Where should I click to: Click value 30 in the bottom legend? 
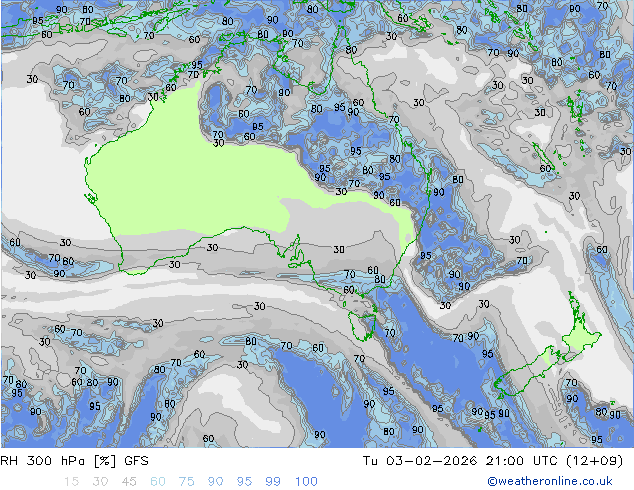100,482
